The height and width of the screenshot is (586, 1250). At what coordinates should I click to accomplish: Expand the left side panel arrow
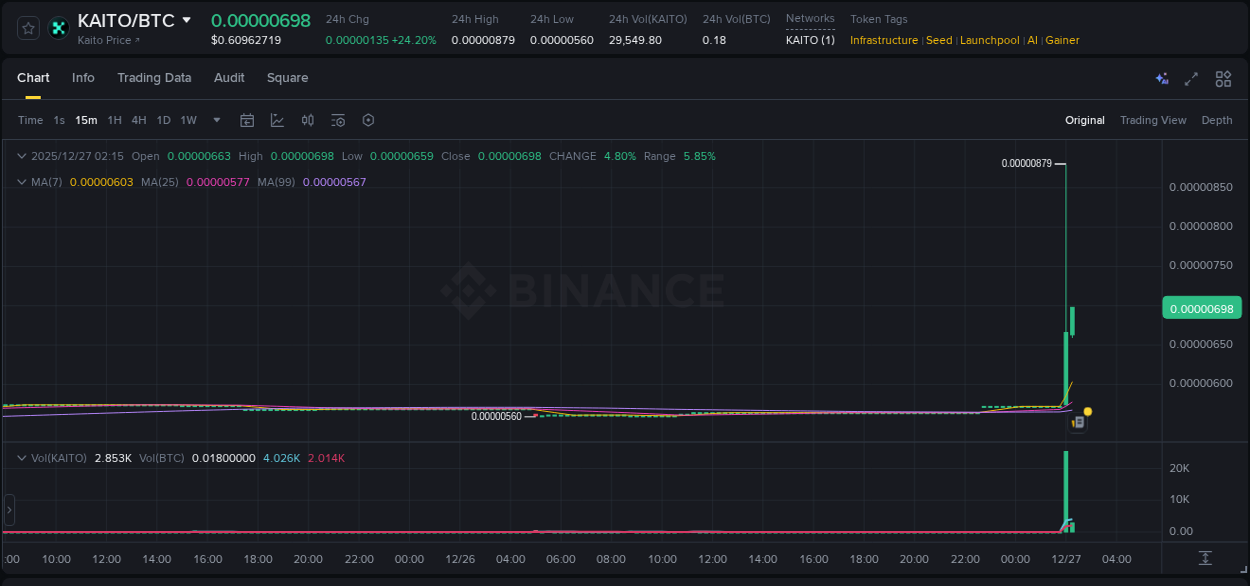[8, 510]
